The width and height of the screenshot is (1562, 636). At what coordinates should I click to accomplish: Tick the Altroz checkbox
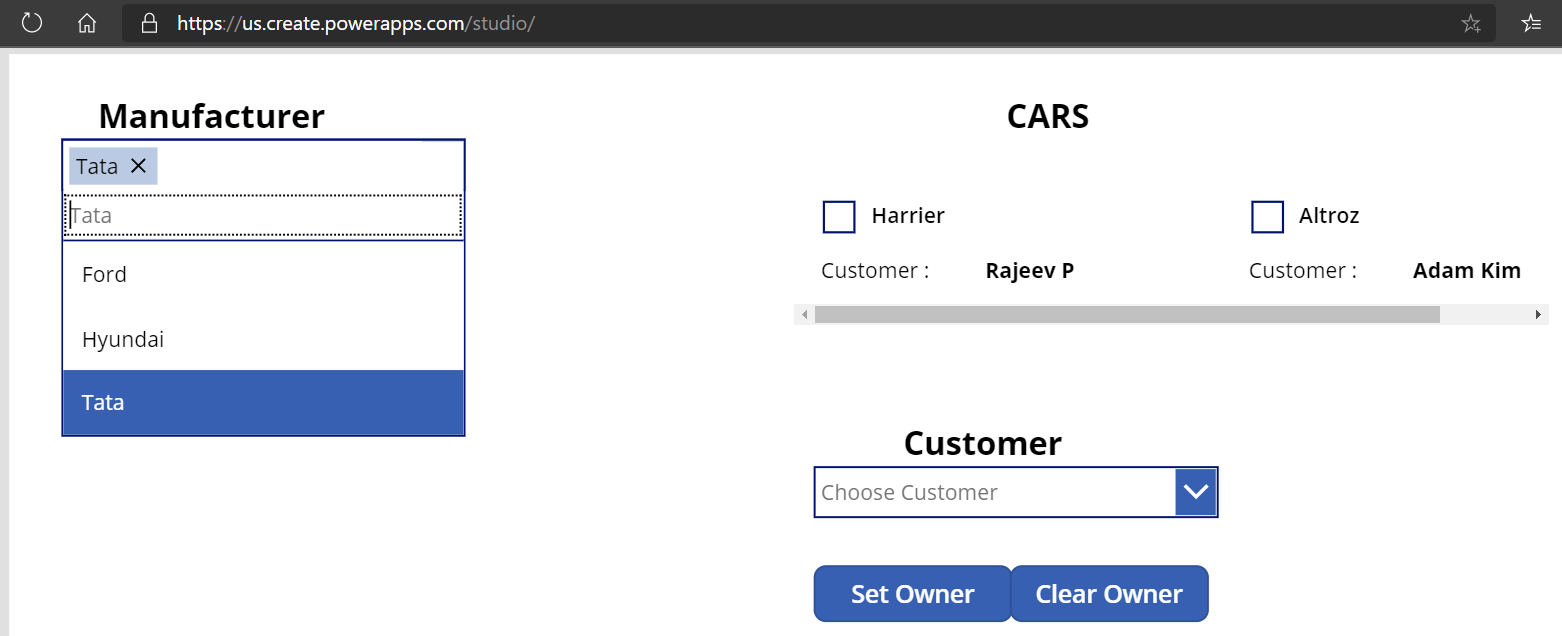1267,216
